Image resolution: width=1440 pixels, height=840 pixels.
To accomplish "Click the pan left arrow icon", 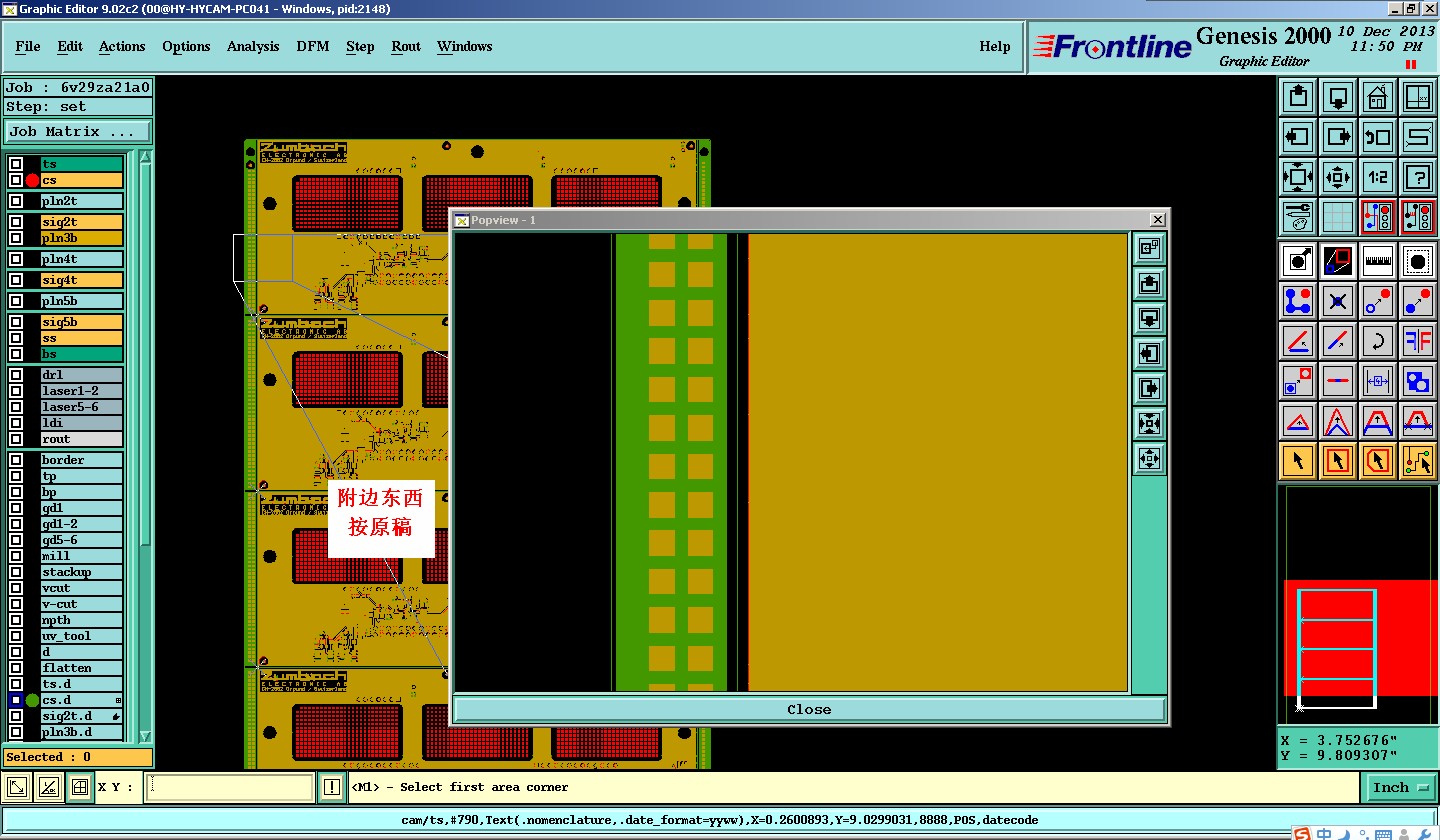I will [1298, 137].
